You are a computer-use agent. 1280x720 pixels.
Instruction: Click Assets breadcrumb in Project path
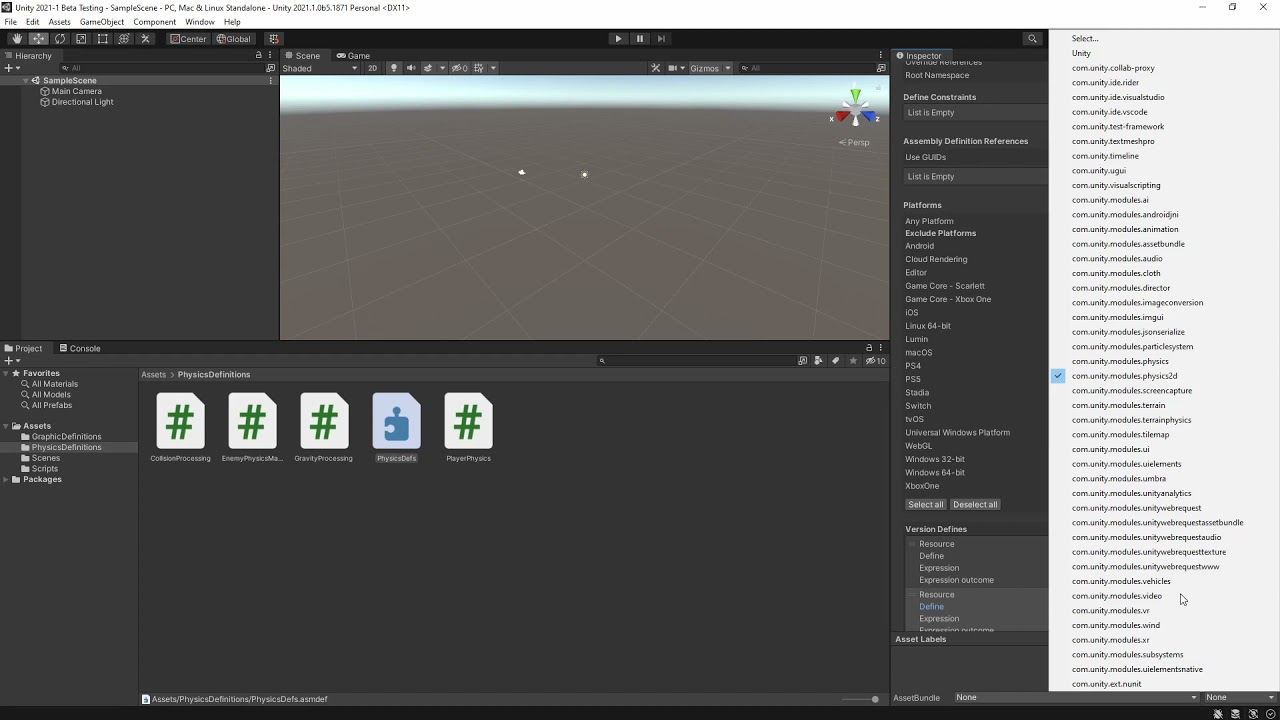tap(153, 374)
